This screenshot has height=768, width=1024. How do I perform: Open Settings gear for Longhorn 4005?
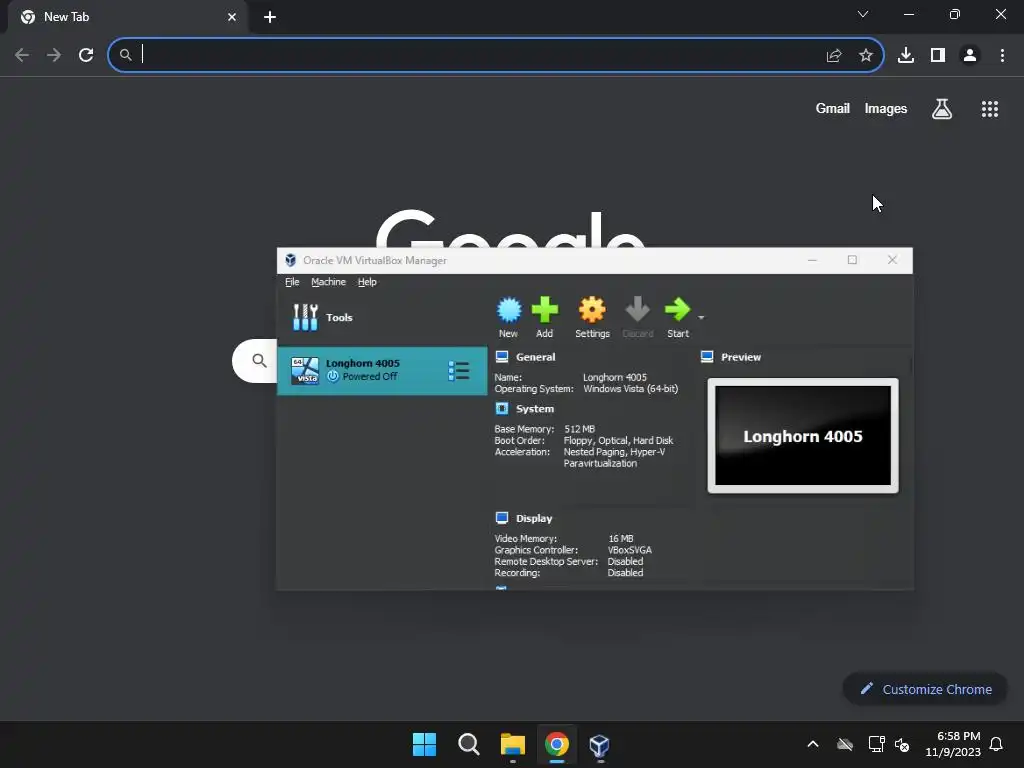[x=592, y=317]
